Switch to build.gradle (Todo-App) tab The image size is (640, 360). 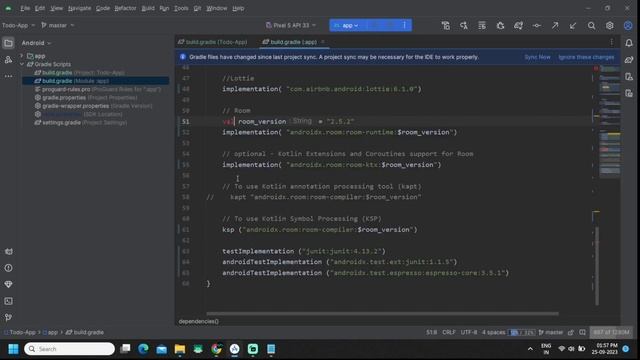(213, 42)
